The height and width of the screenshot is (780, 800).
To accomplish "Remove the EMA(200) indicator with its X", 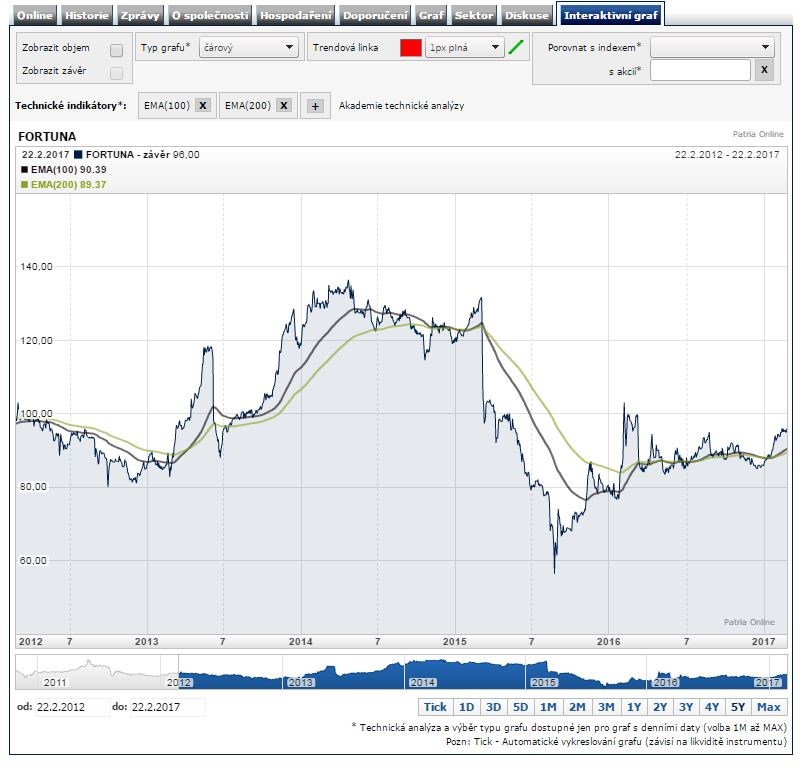I will pos(284,106).
